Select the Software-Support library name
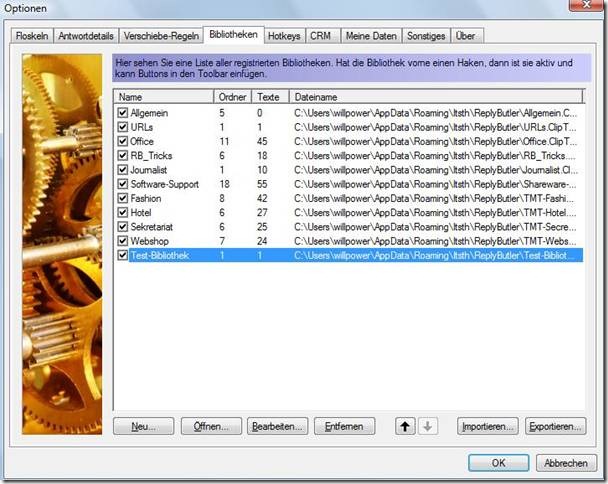 [x=165, y=184]
